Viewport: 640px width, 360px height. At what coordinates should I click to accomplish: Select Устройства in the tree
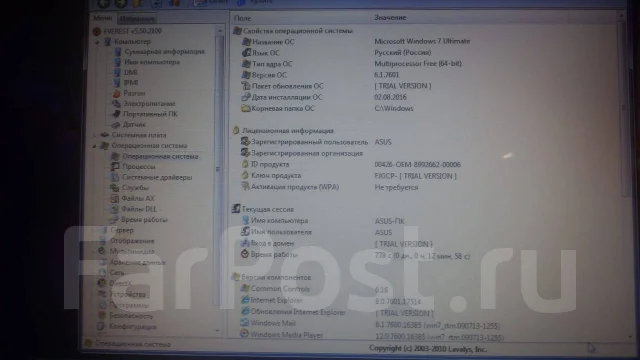pyautogui.click(x=127, y=294)
